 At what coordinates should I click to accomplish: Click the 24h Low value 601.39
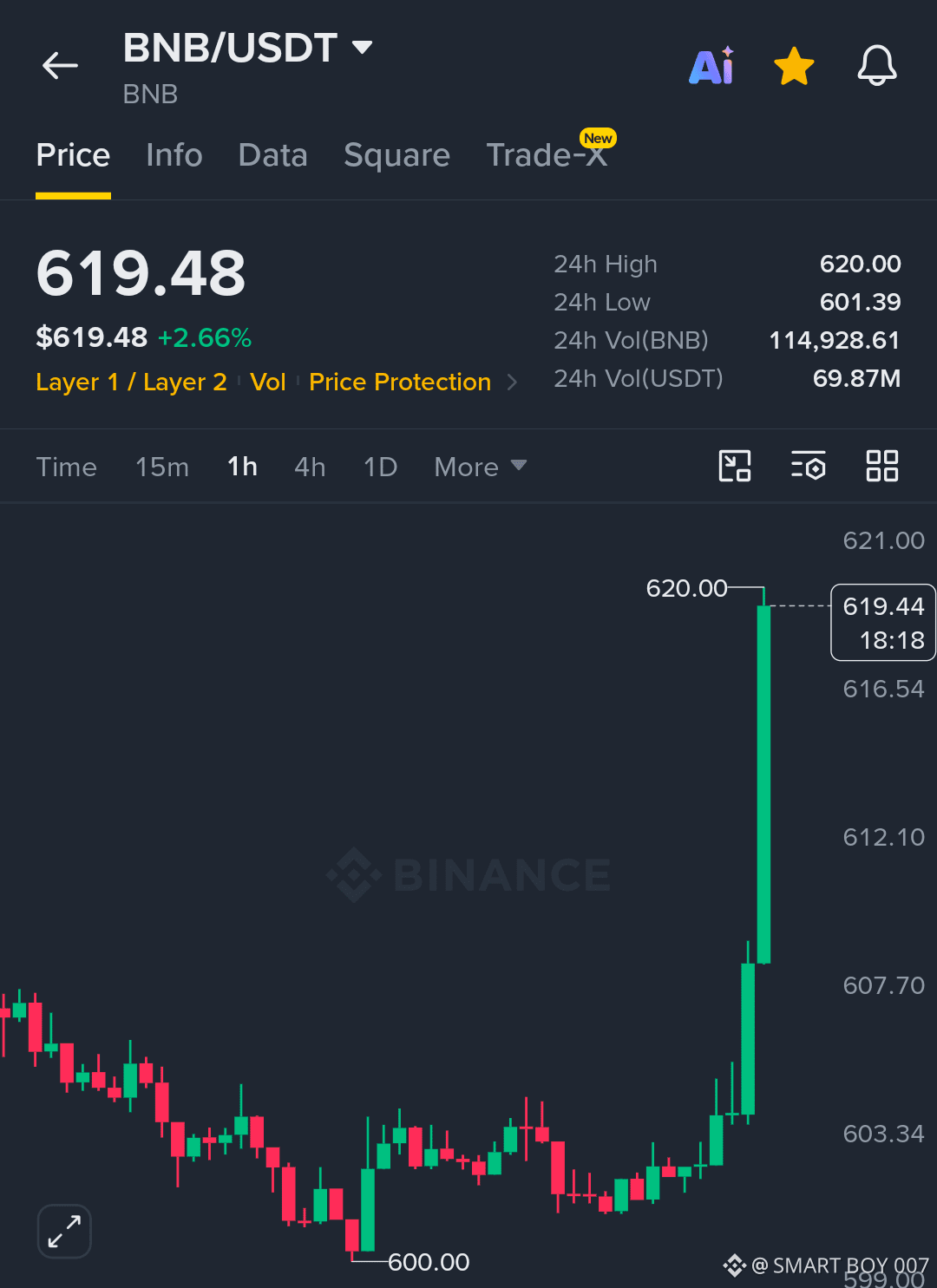[861, 302]
